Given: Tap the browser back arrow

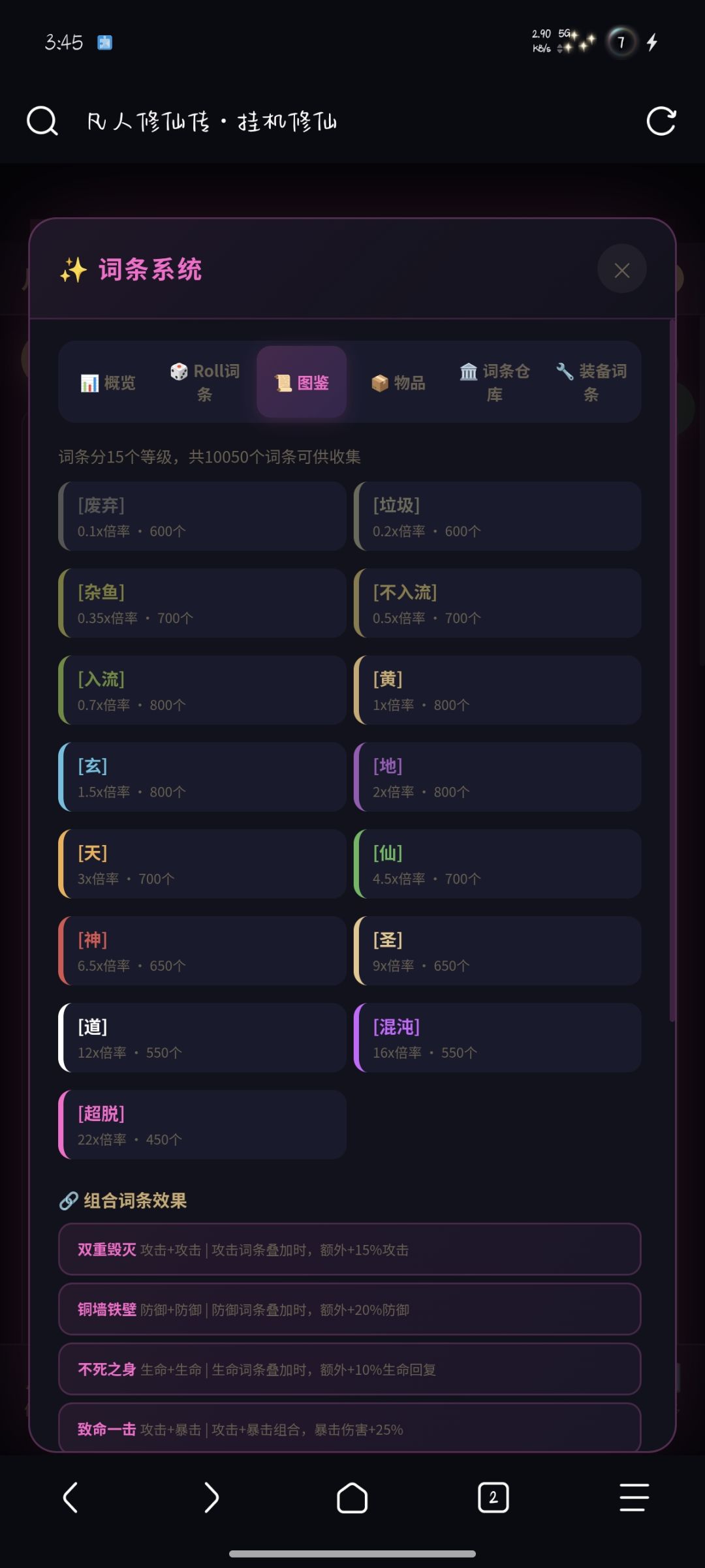Looking at the screenshot, I should 70,1497.
